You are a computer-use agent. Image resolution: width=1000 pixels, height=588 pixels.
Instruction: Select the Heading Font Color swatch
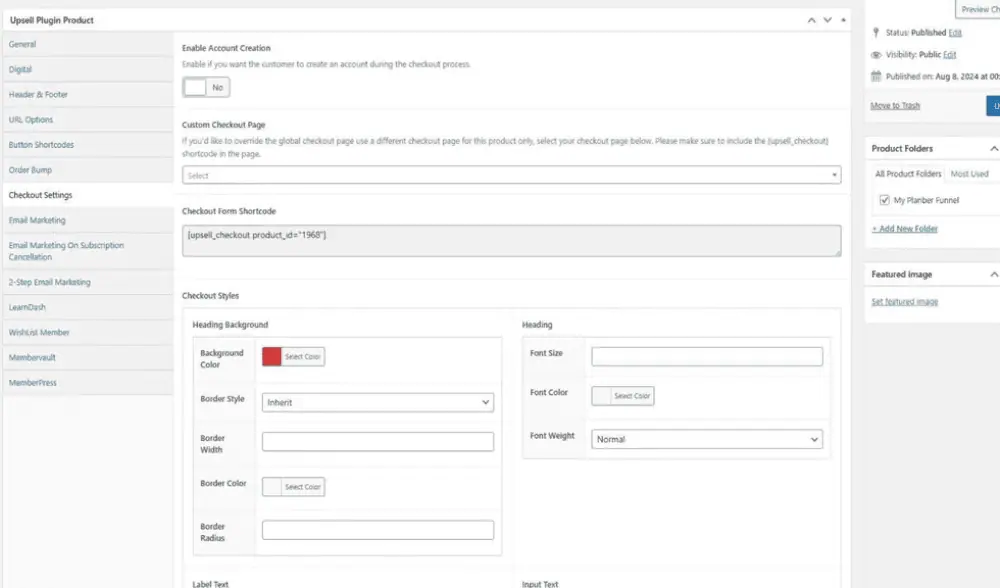tap(602, 396)
